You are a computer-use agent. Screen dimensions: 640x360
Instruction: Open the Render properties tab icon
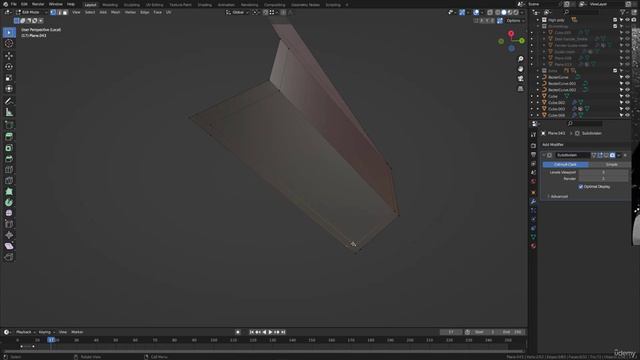coord(533,146)
